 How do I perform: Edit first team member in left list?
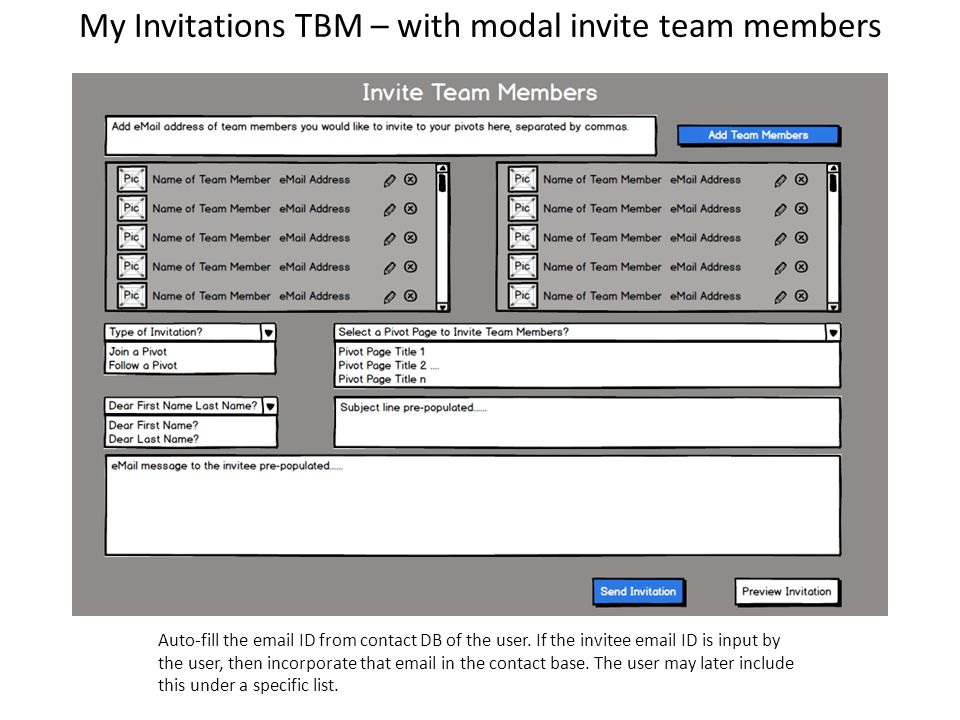tap(389, 181)
